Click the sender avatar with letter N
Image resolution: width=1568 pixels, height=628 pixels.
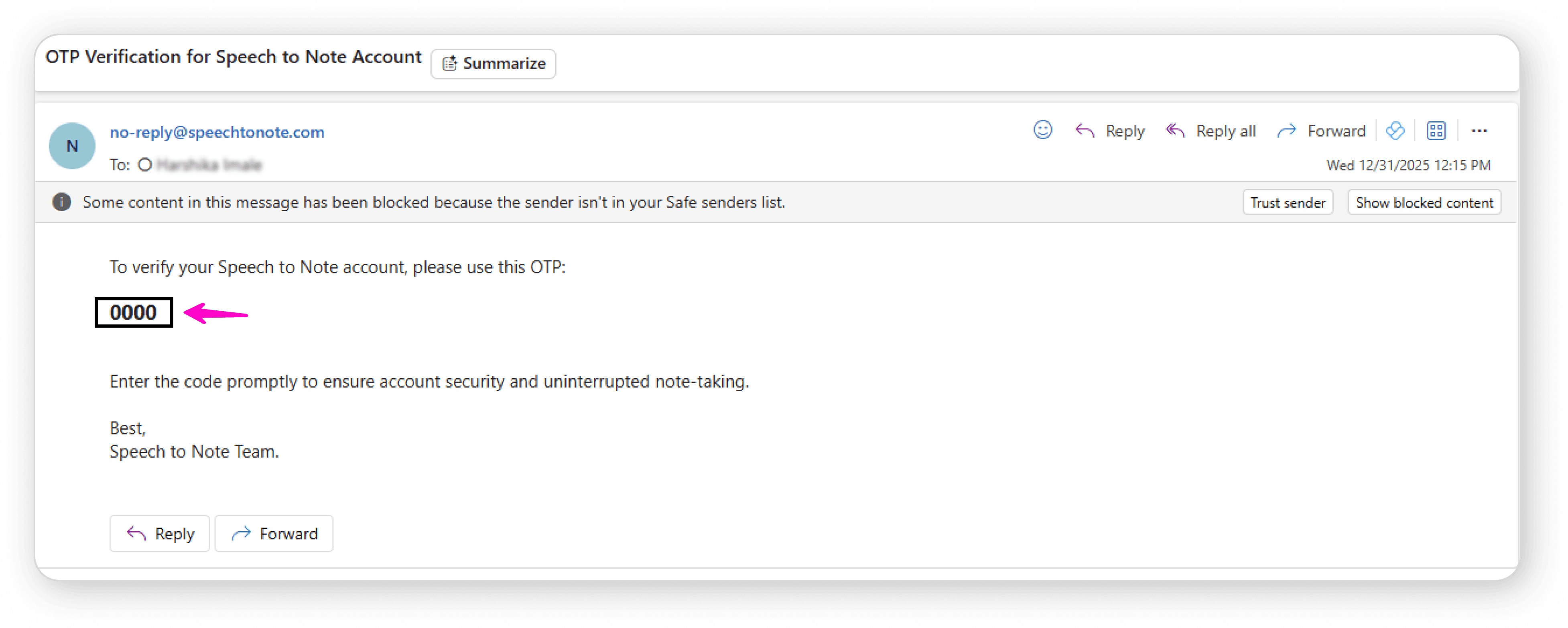click(x=72, y=146)
